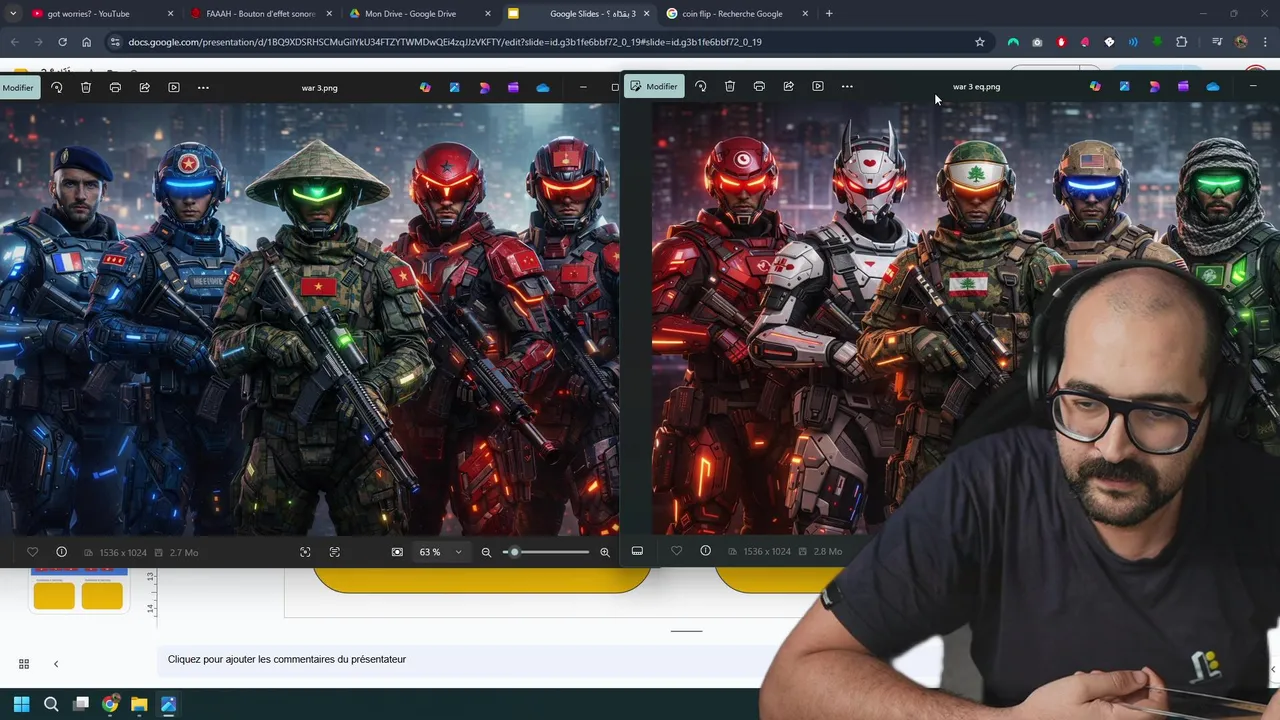Image resolution: width=1280 pixels, height=720 pixels.
Task: Select the slide thumbnail with yellow boxes
Action: [78, 590]
